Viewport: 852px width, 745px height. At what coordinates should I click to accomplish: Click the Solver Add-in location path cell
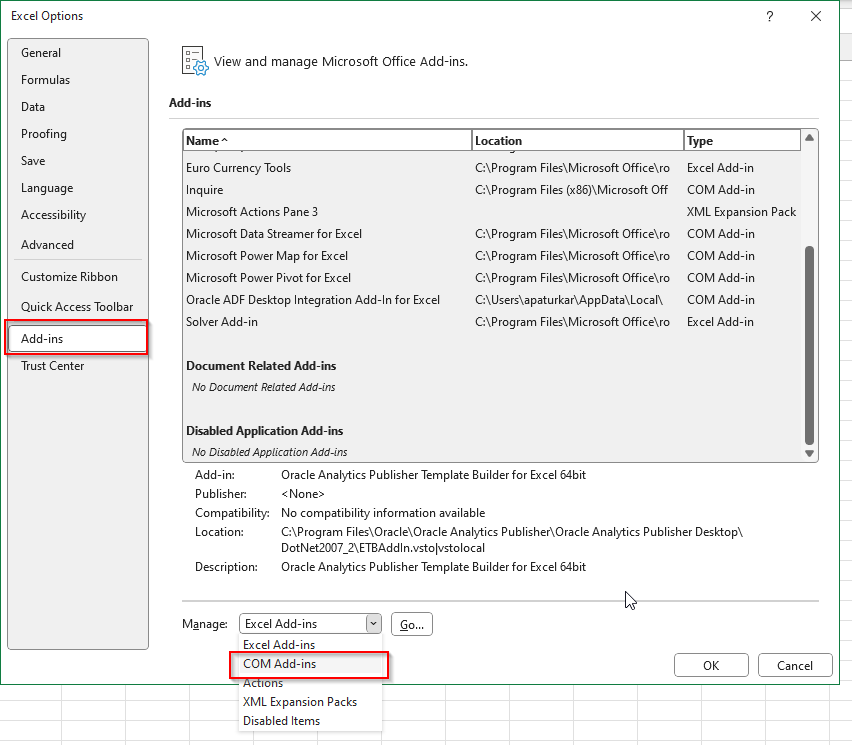pos(572,322)
